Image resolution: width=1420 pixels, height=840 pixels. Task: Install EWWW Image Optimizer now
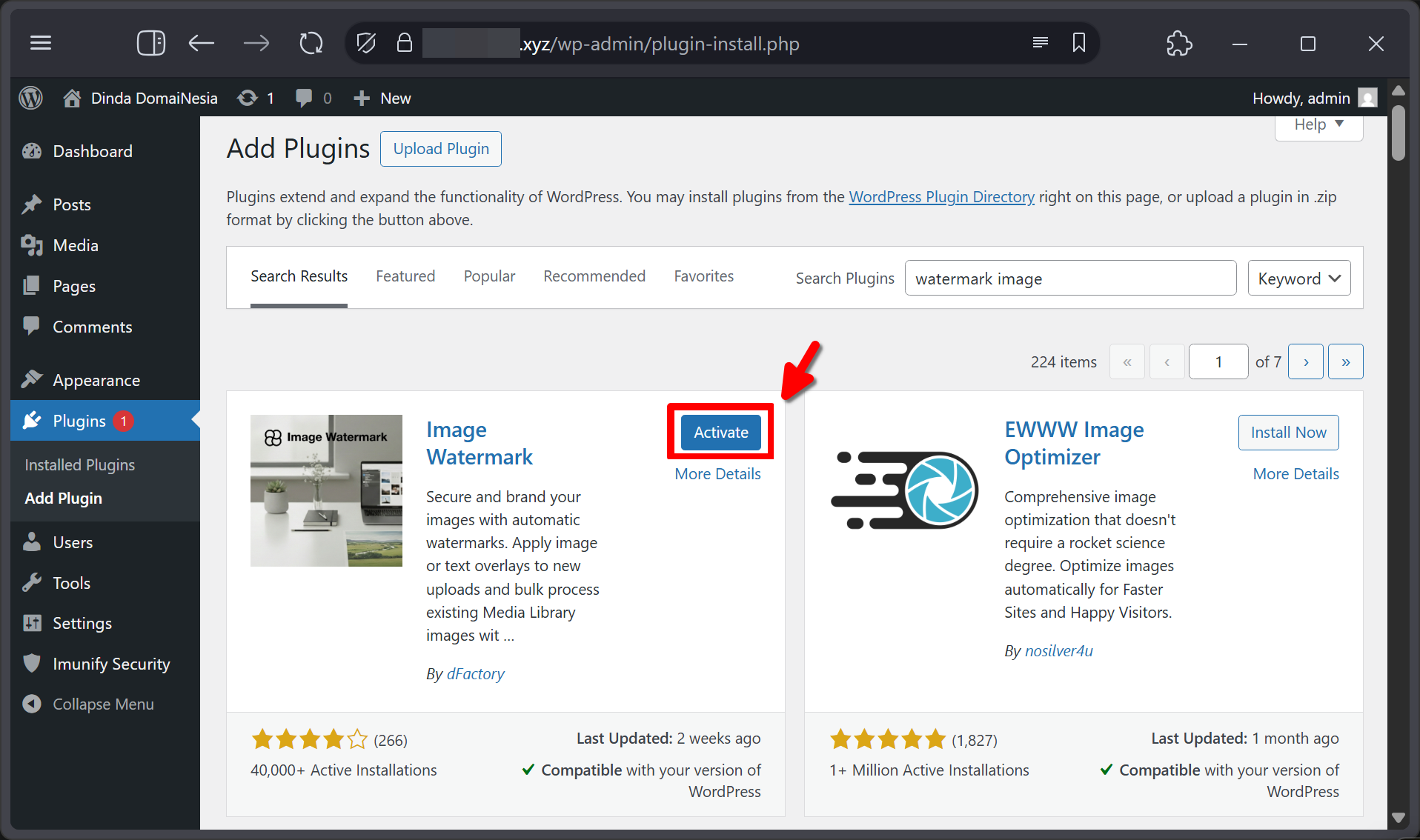pos(1288,432)
